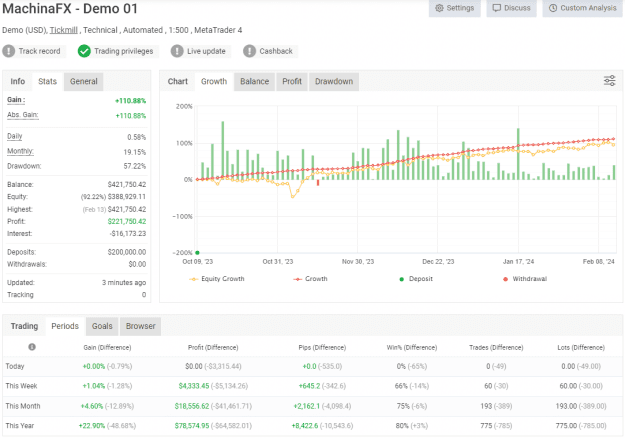Image resolution: width=625 pixels, height=438 pixels.
Task: Select the Cashback label
Action: pyautogui.click(x=276, y=51)
